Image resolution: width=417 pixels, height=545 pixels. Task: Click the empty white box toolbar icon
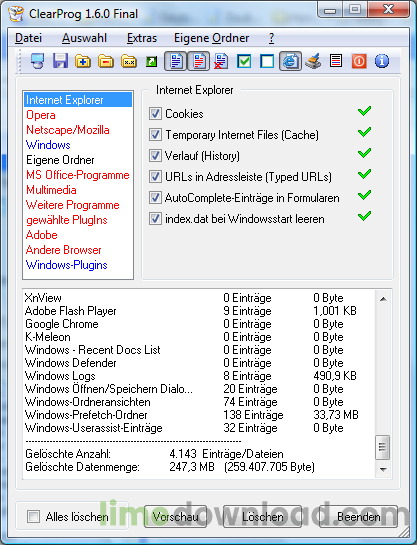tap(267, 62)
